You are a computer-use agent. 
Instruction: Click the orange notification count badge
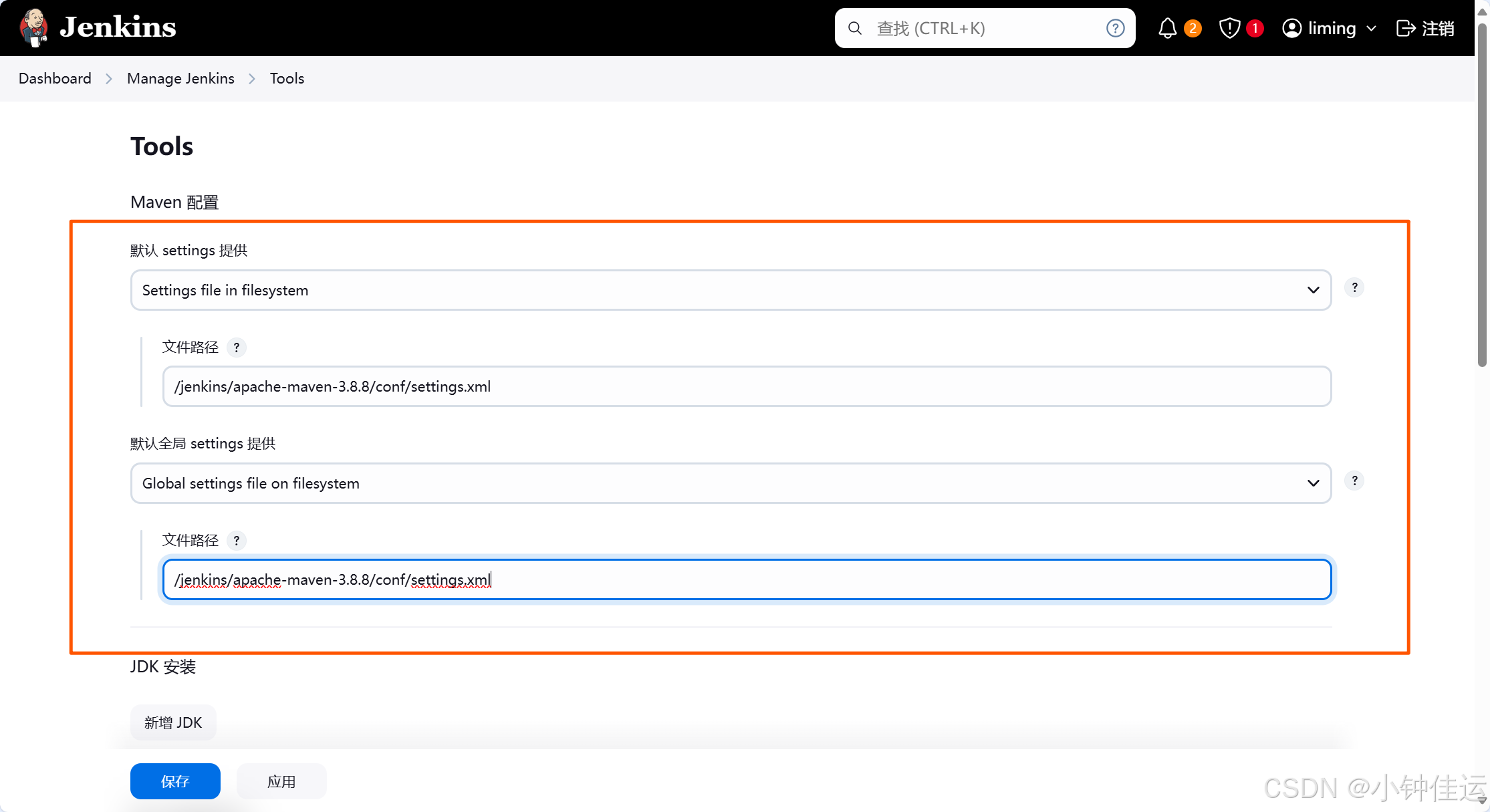click(1193, 28)
